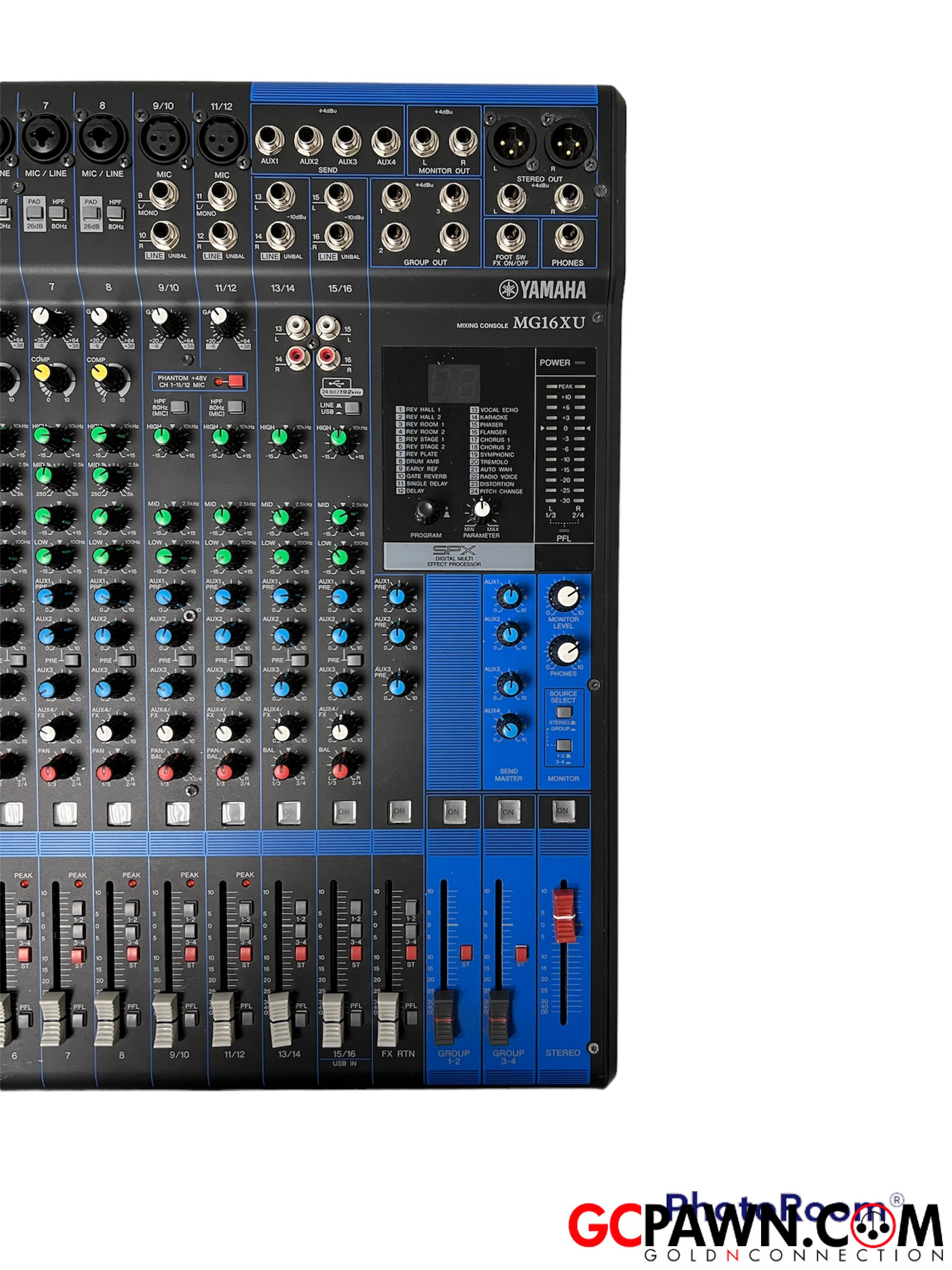Click channel 9/10 XLR MIC input
The image size is (952, 1270).
tap(163, 140)
